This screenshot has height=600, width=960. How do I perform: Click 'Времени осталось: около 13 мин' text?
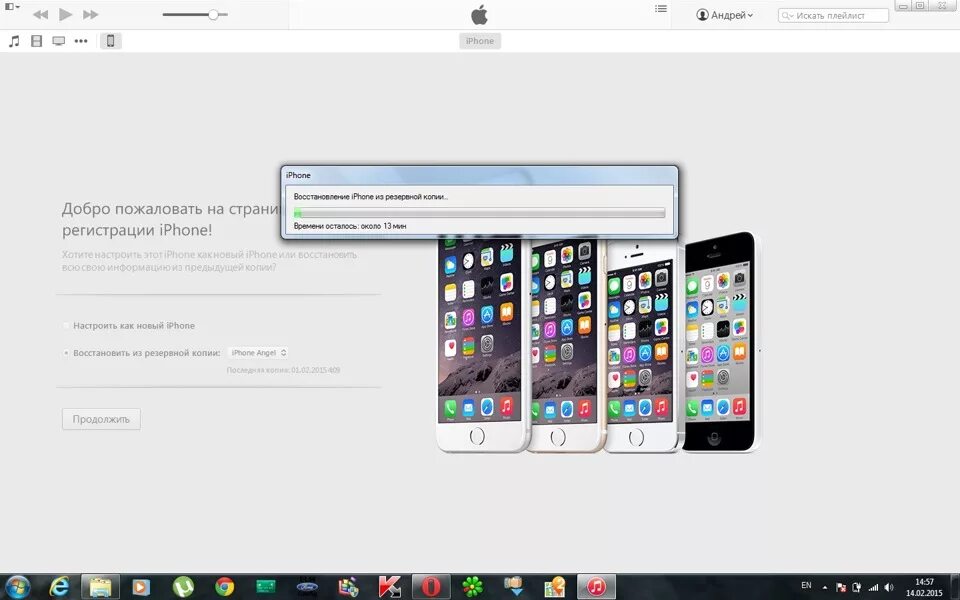pyautogui.click(x=350, y=226)
